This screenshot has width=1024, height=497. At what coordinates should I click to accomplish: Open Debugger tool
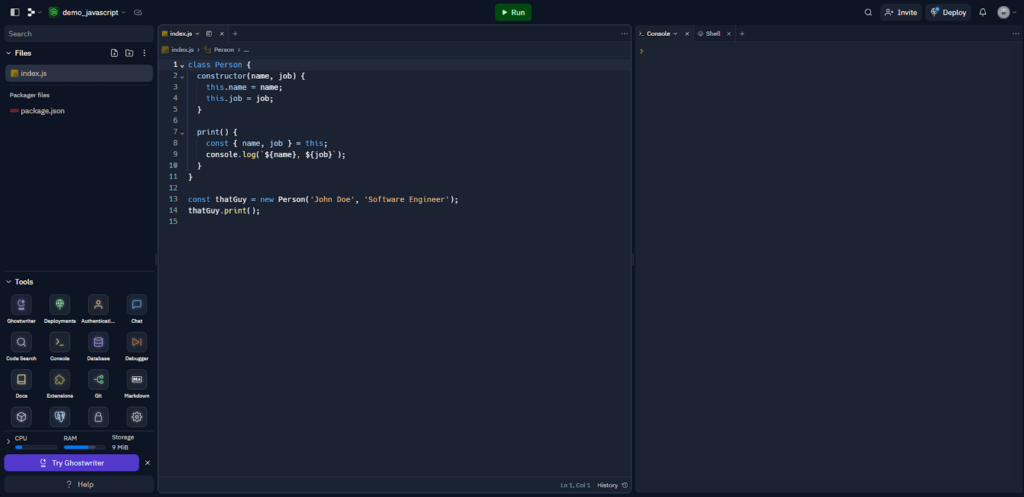(136, 342)
